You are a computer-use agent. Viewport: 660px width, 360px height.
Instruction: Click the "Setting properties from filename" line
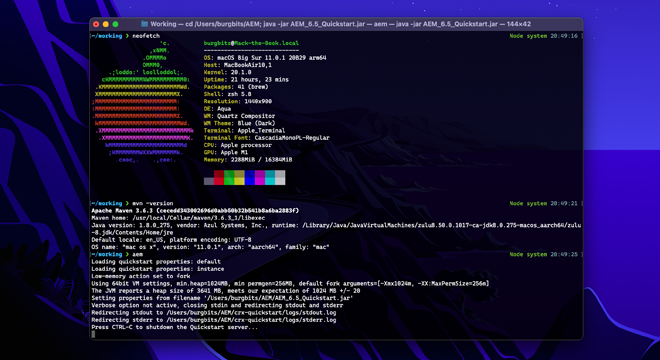tap(223, 298)
